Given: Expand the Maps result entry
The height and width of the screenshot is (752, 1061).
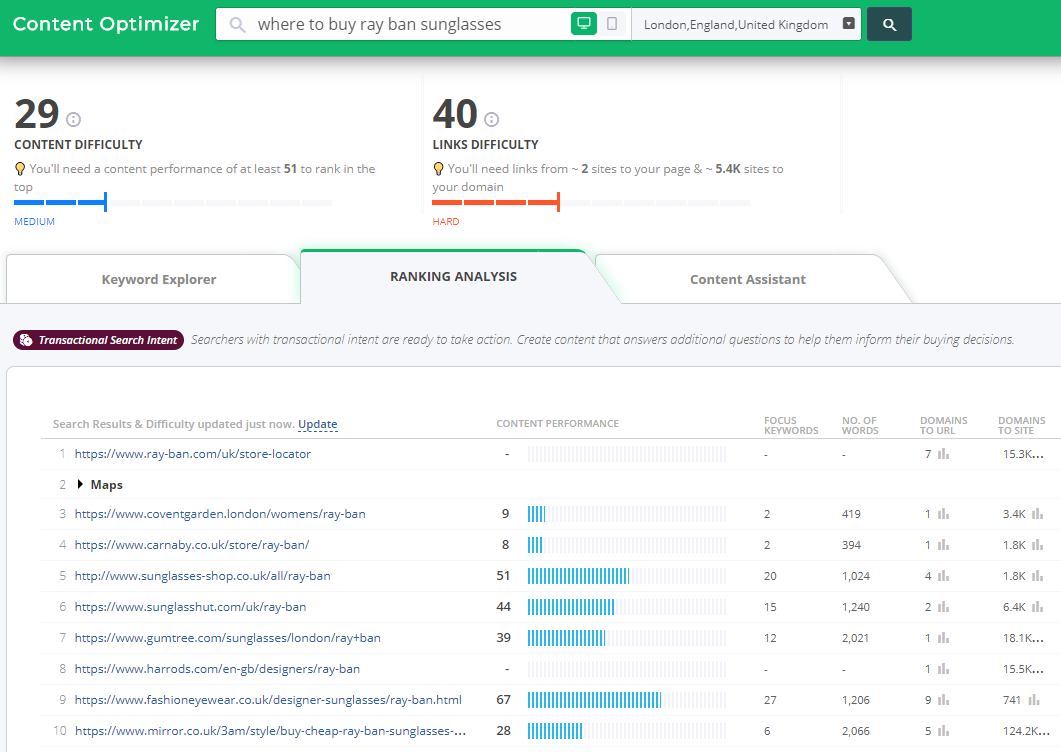Looking at the screenshot, I should pos(82,484).
